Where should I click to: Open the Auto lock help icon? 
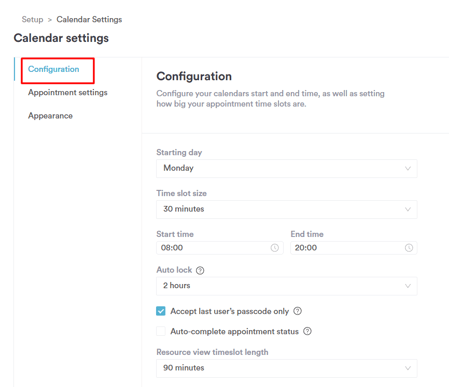200,270
